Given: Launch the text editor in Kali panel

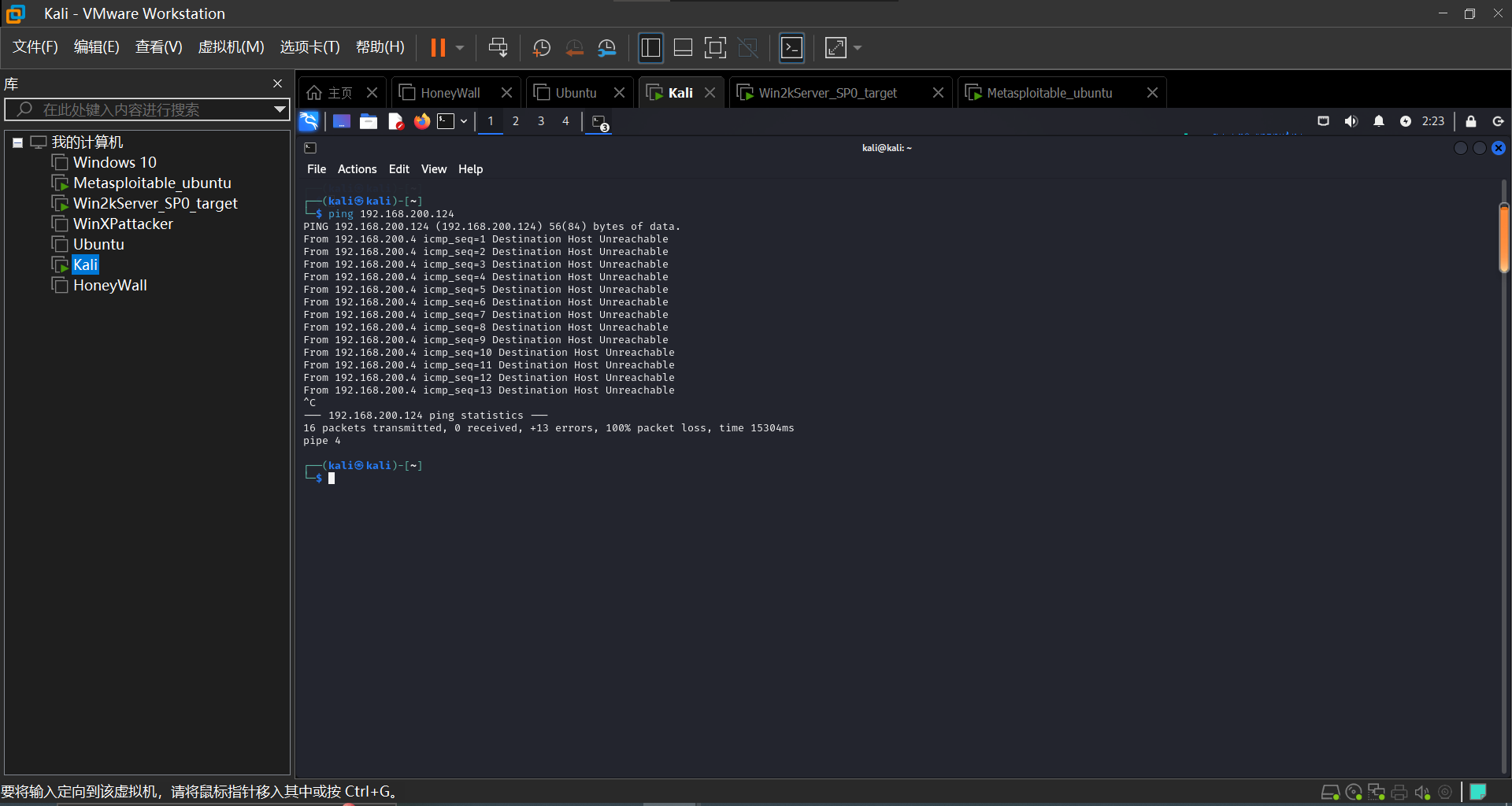Looking at the screenshot, I should [x=395, y=121].
